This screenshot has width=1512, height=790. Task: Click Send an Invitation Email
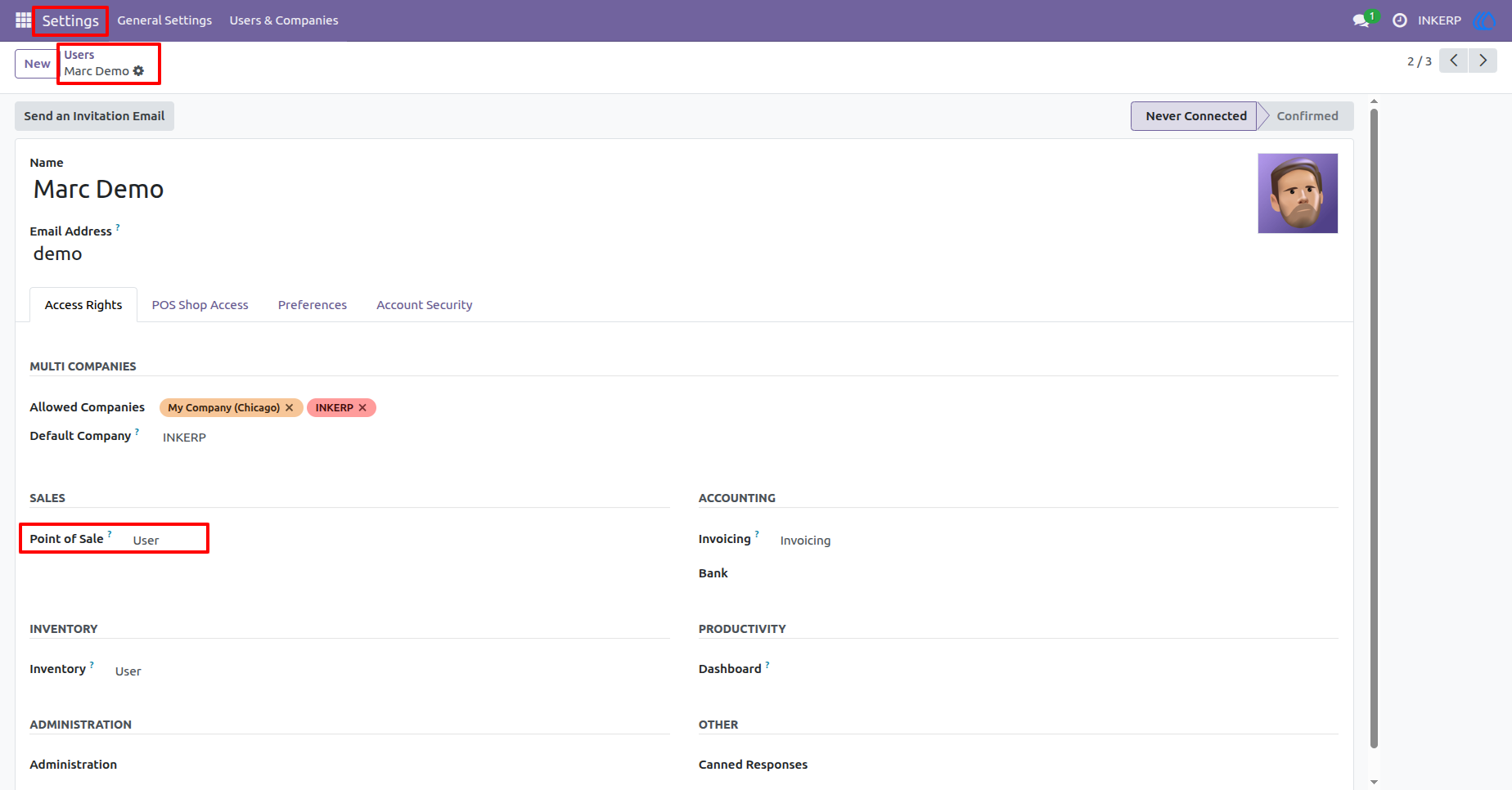pos(94,116)
